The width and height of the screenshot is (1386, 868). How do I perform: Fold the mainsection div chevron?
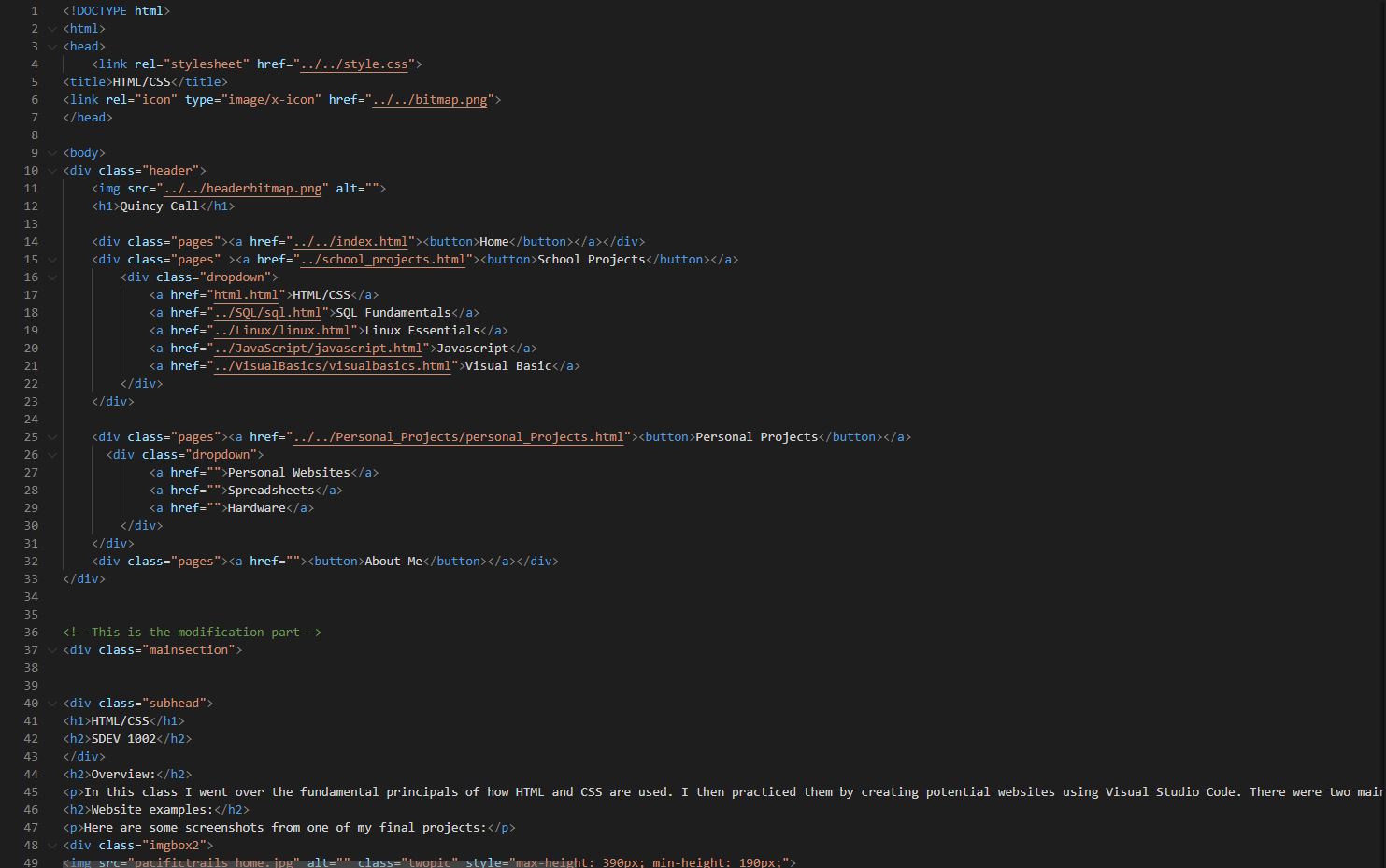(x=52, y=650)
